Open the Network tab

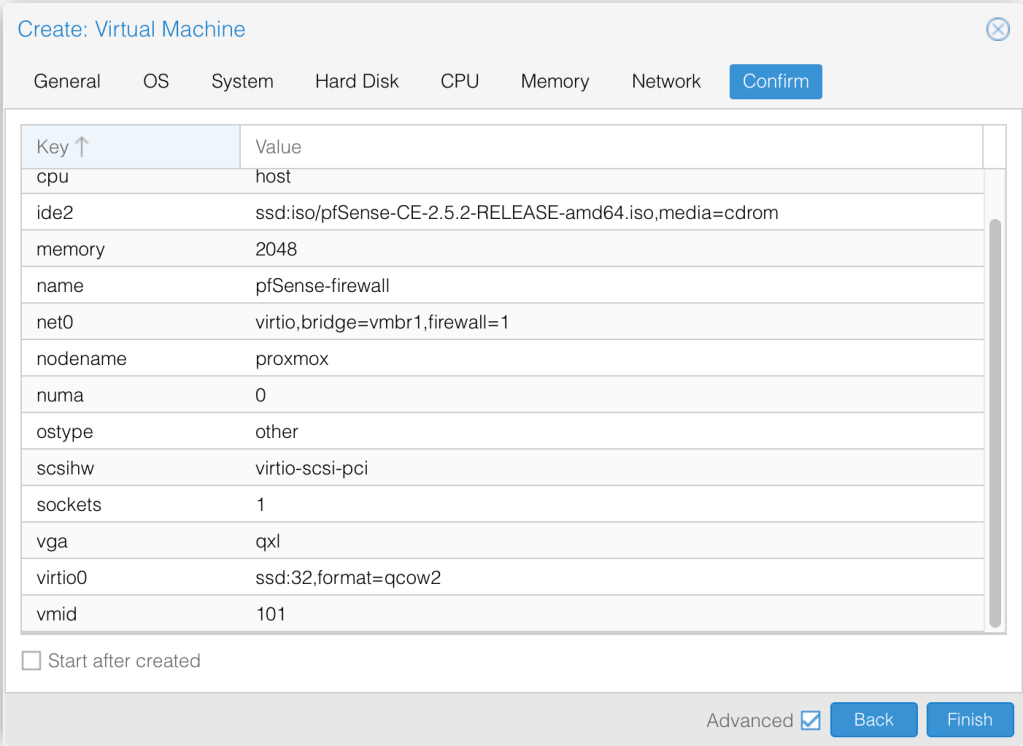tap(666, 82)
